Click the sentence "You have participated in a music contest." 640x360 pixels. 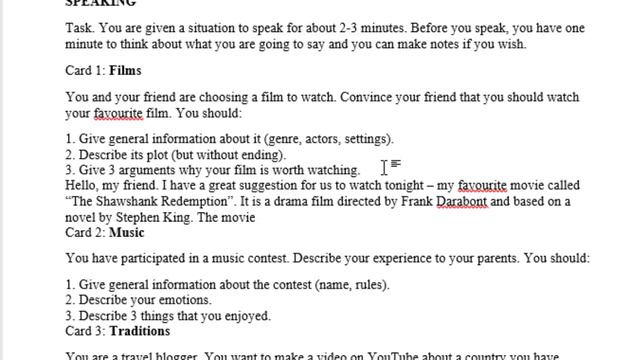[x=177, y=258]
